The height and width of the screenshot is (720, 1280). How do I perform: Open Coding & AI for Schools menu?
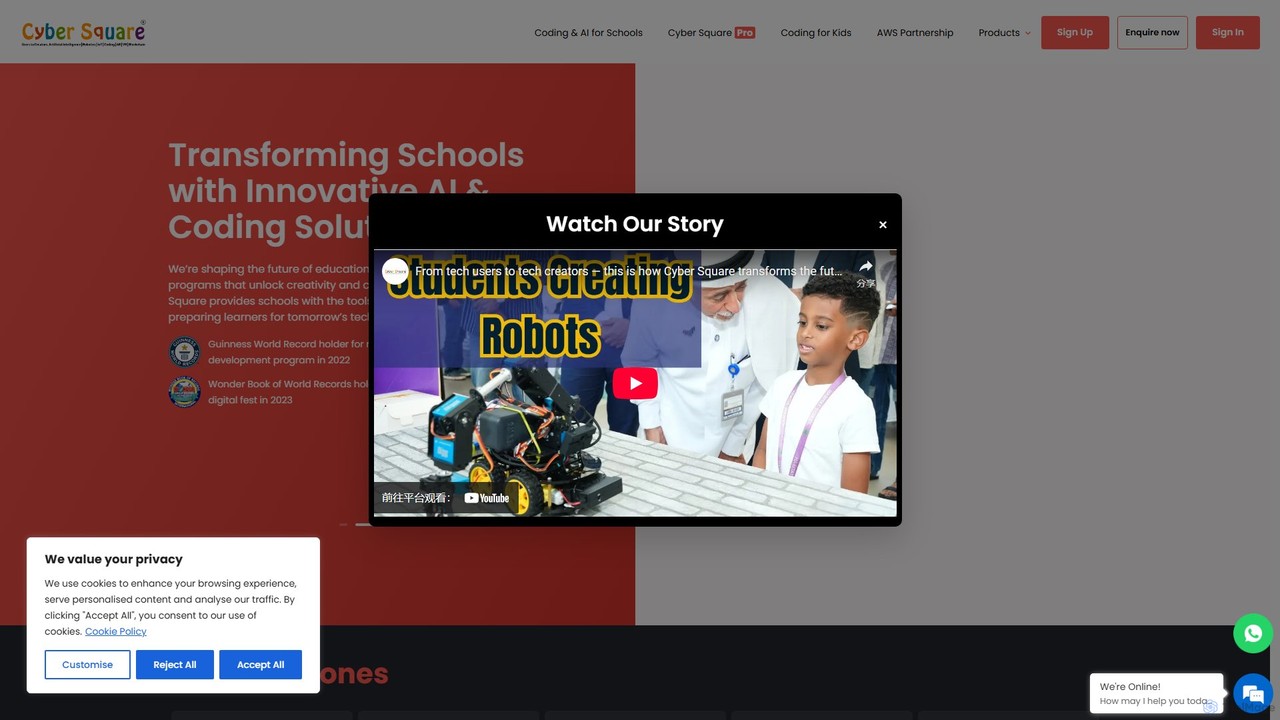click(x=588, y=33)
